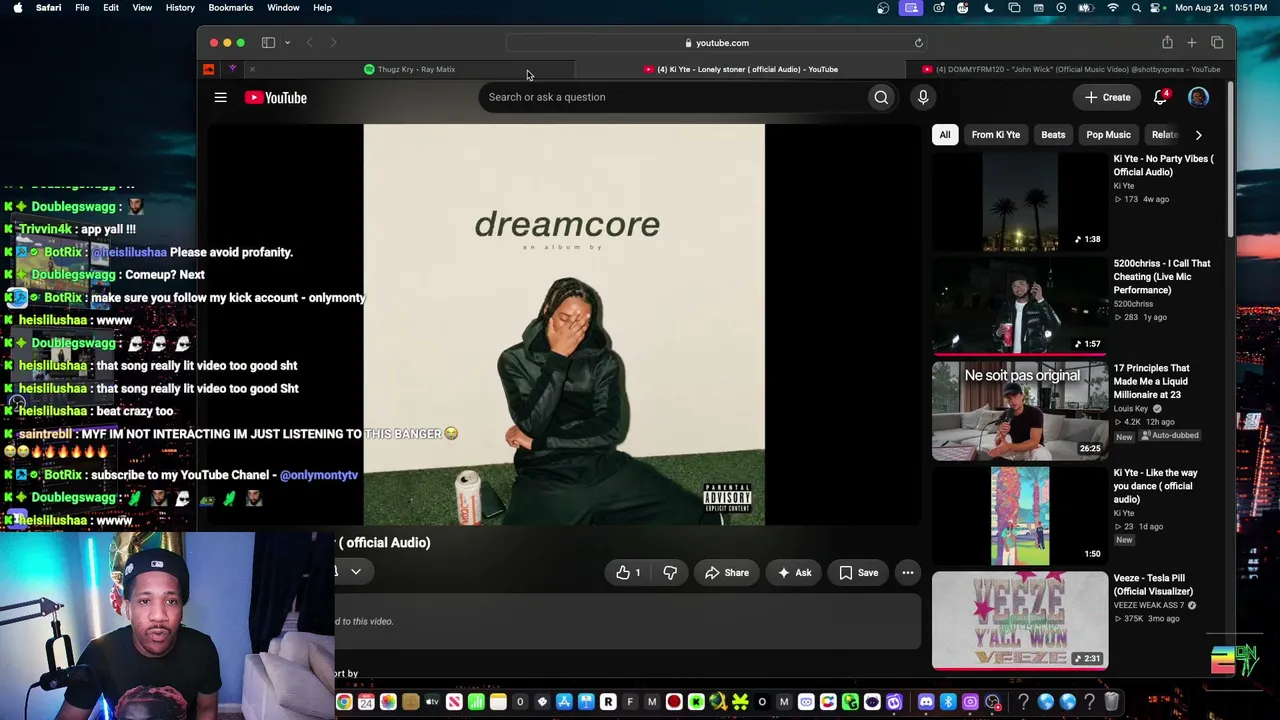
Task: Open the Create menu on YouTube
Action: click(x=1108, y=97)
